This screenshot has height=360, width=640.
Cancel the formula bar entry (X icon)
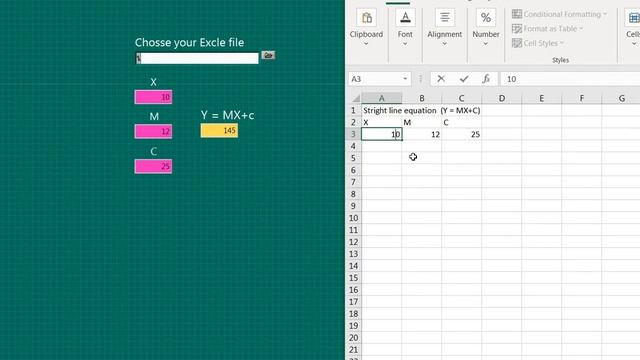click(x=441, y=79)
